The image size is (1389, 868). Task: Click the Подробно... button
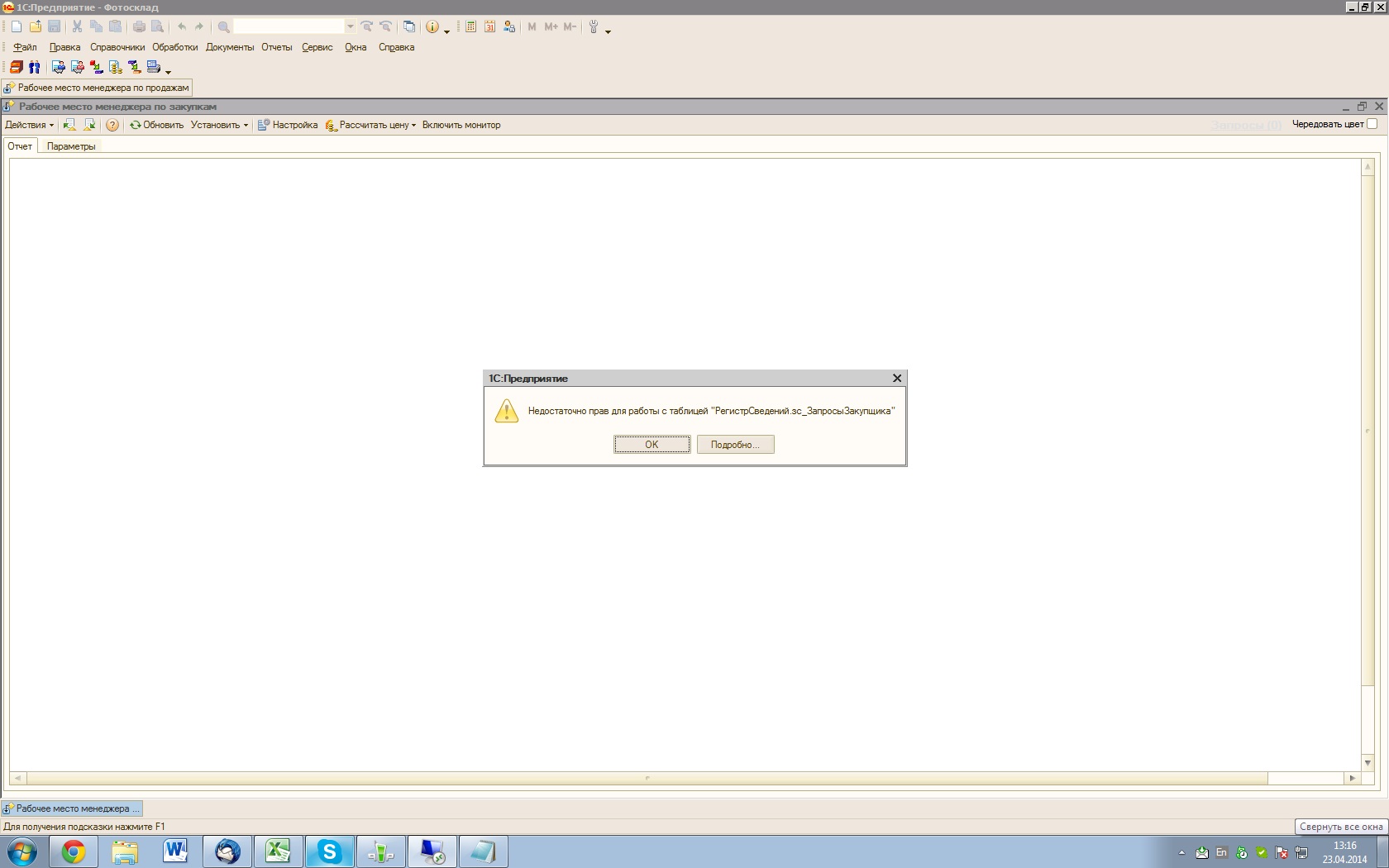(735, 445)
